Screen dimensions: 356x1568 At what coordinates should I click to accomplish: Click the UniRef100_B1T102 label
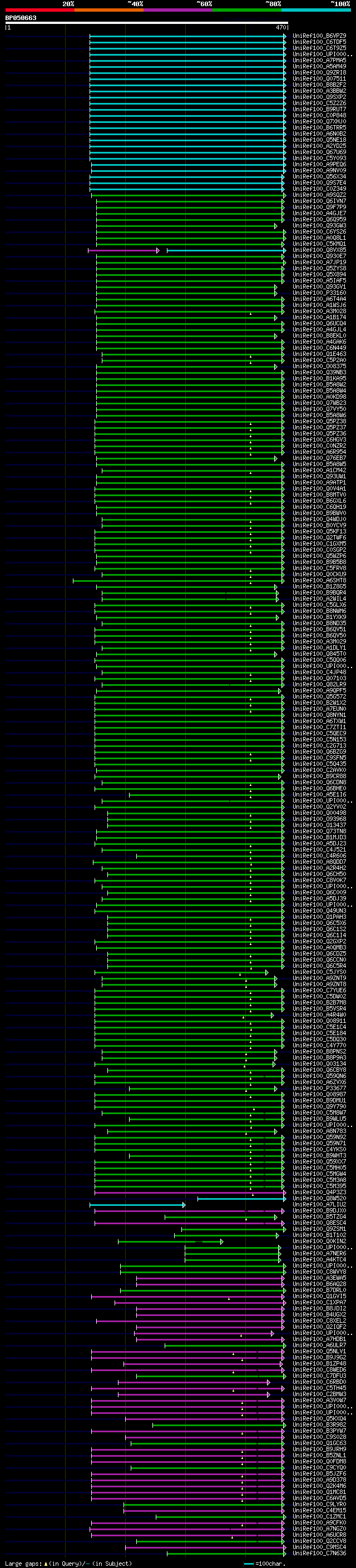tap(319, 1234)
